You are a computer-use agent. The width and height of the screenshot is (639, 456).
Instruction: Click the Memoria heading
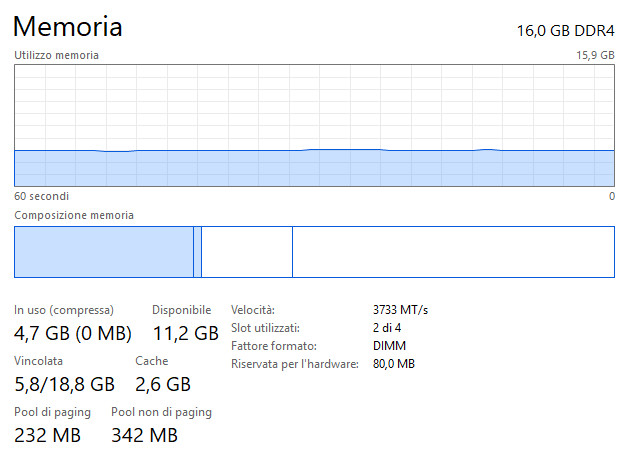(x=68, y=27)
